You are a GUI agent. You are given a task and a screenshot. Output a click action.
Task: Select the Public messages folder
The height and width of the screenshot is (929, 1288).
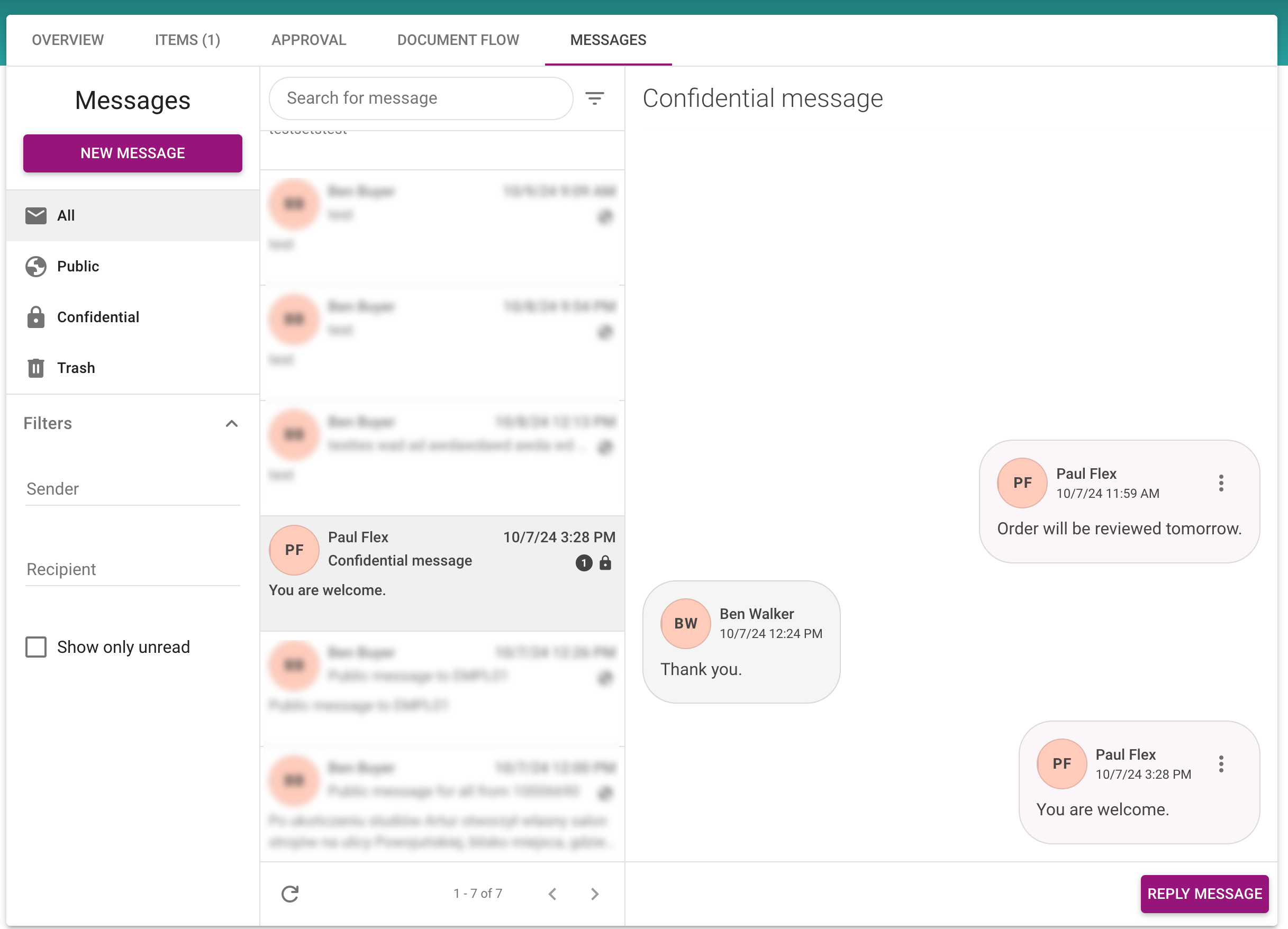78,266
